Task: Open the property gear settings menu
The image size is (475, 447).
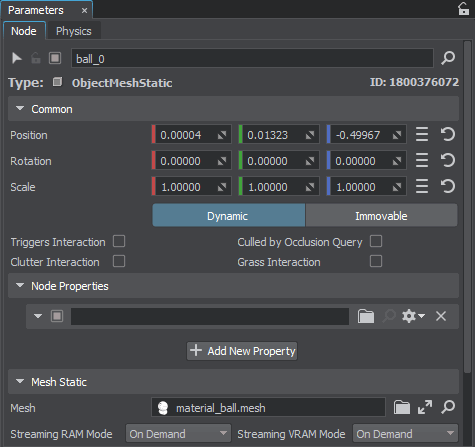Action: [x=413, y=316]
